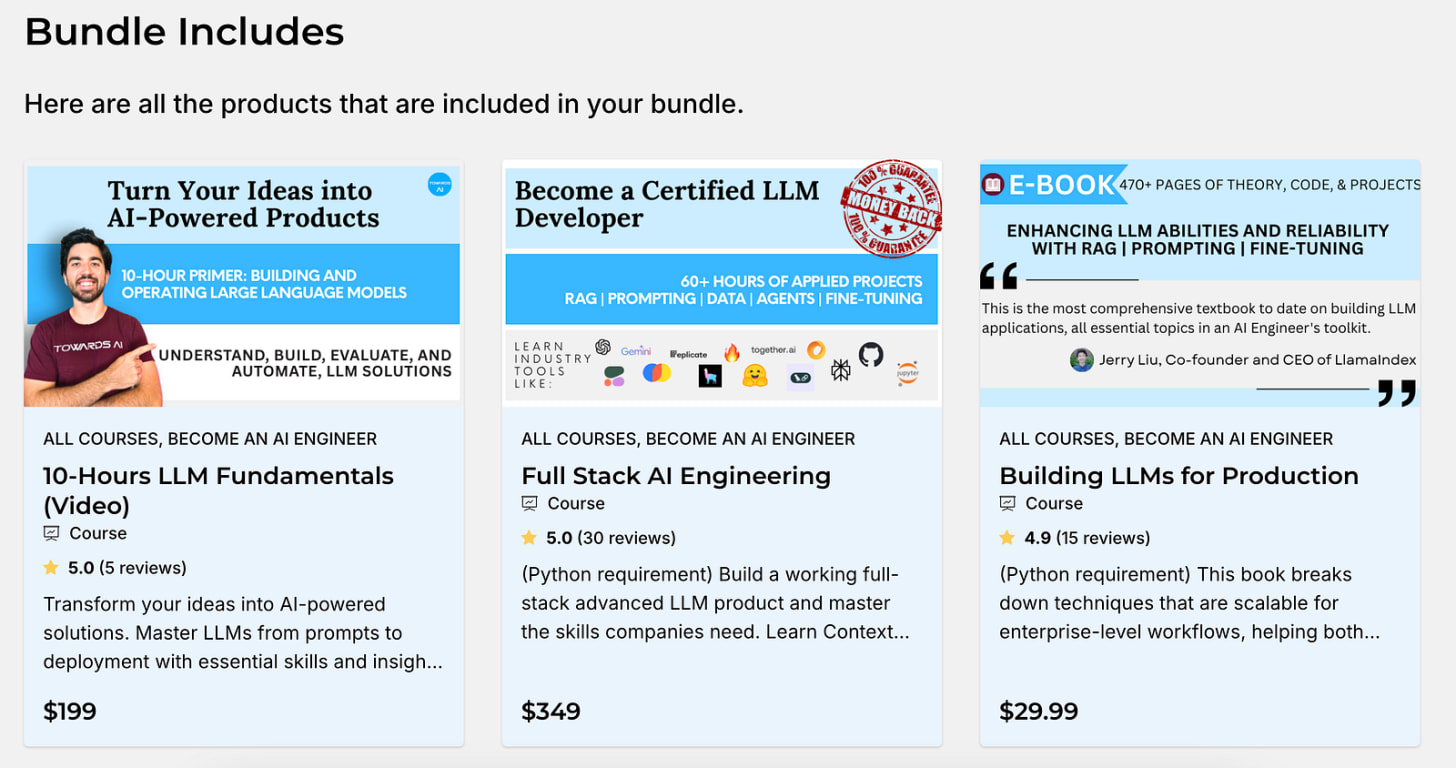Click the GitHub octocat logo

(871, 354)
